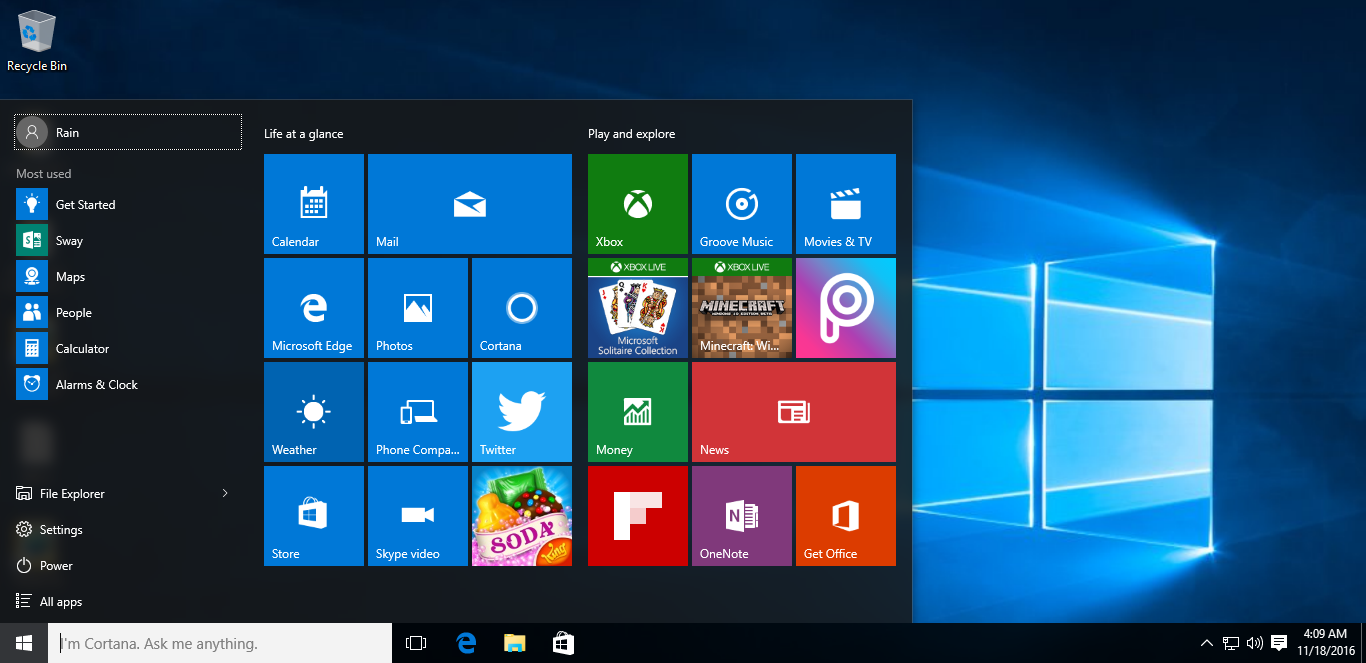Open the Weather tile
Viewport: 1366px width, 663px height.
(x=314, y=412)
